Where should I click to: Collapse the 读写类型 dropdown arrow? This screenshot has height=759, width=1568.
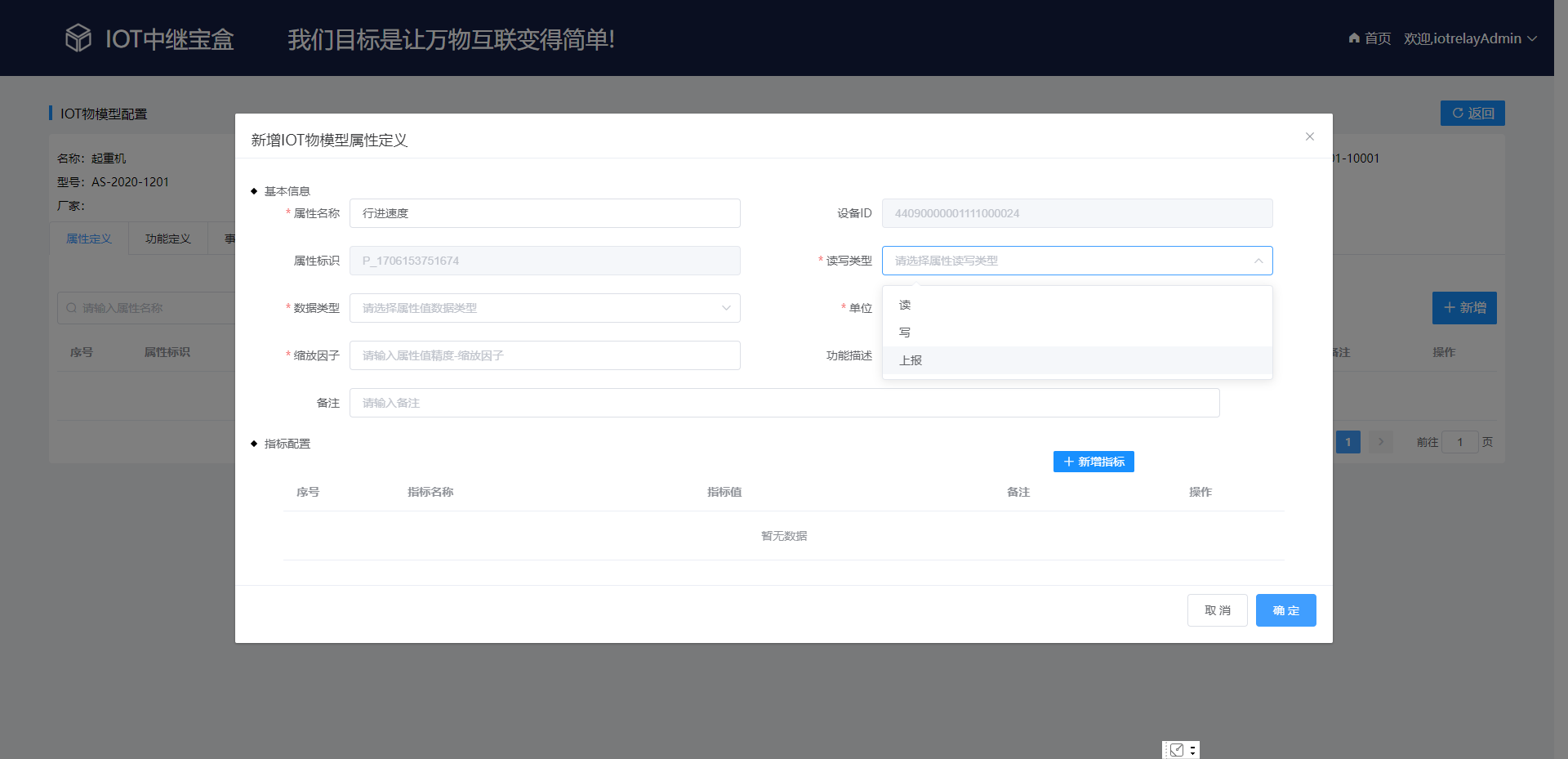(1258, 261)
